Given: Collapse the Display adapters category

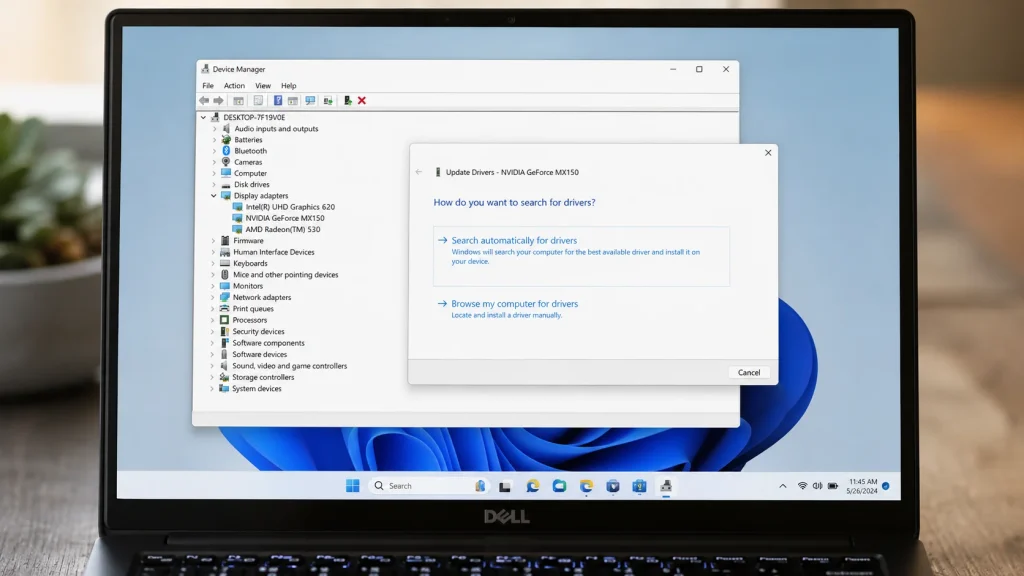Looking at the screenshot, I should click(214, 196).
